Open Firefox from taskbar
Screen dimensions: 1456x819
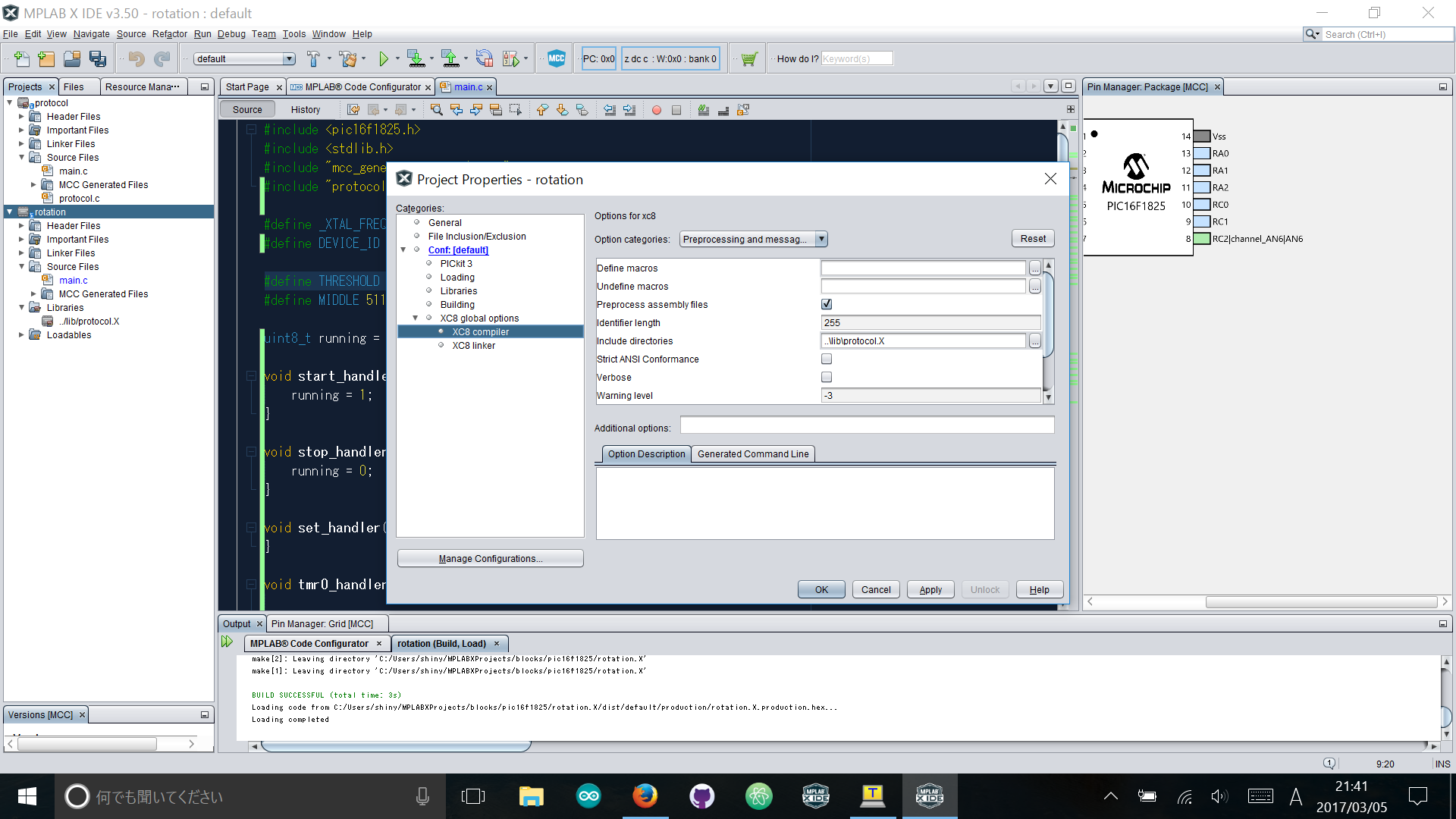pos(645,796)
